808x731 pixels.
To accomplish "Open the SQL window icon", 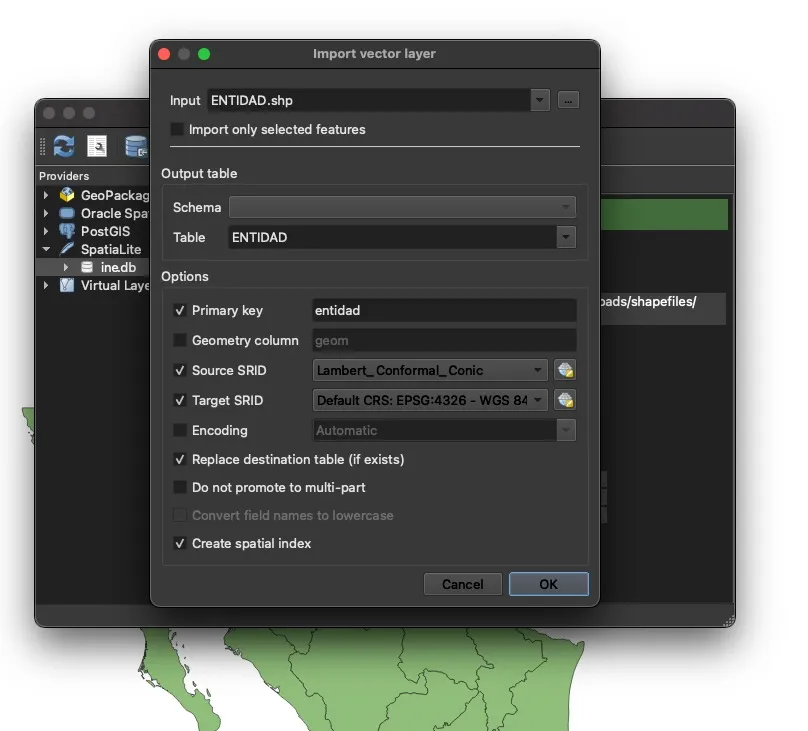I will coord(97,146).
